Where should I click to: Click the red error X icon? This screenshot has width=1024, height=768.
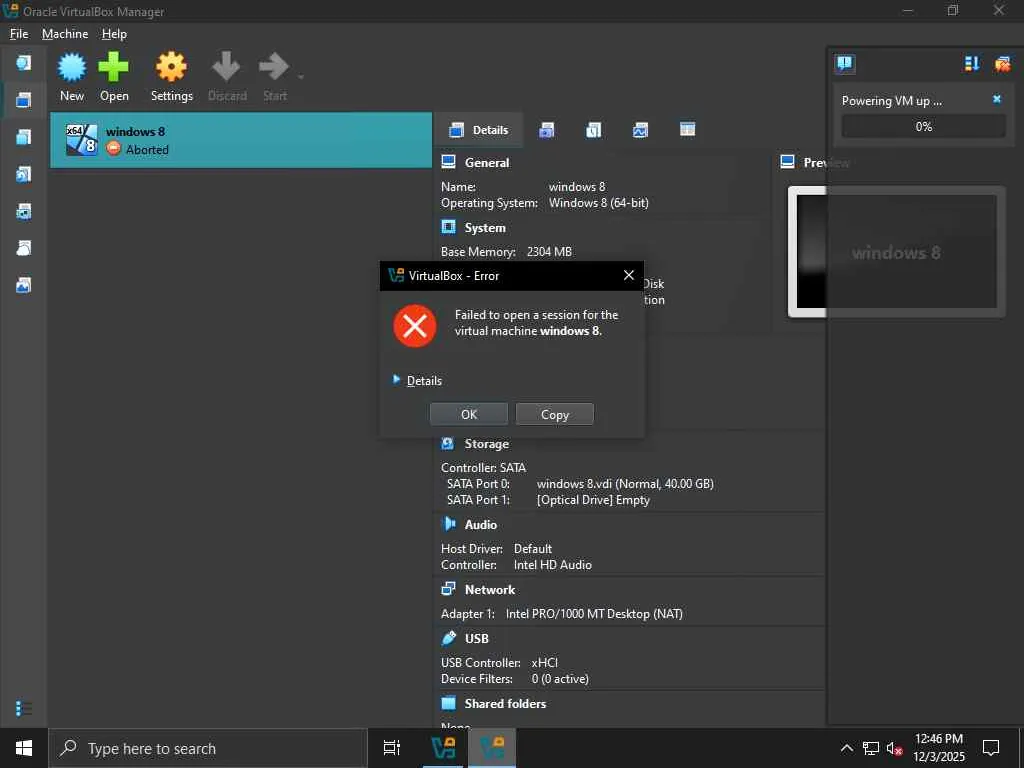[x=415, y=325]
